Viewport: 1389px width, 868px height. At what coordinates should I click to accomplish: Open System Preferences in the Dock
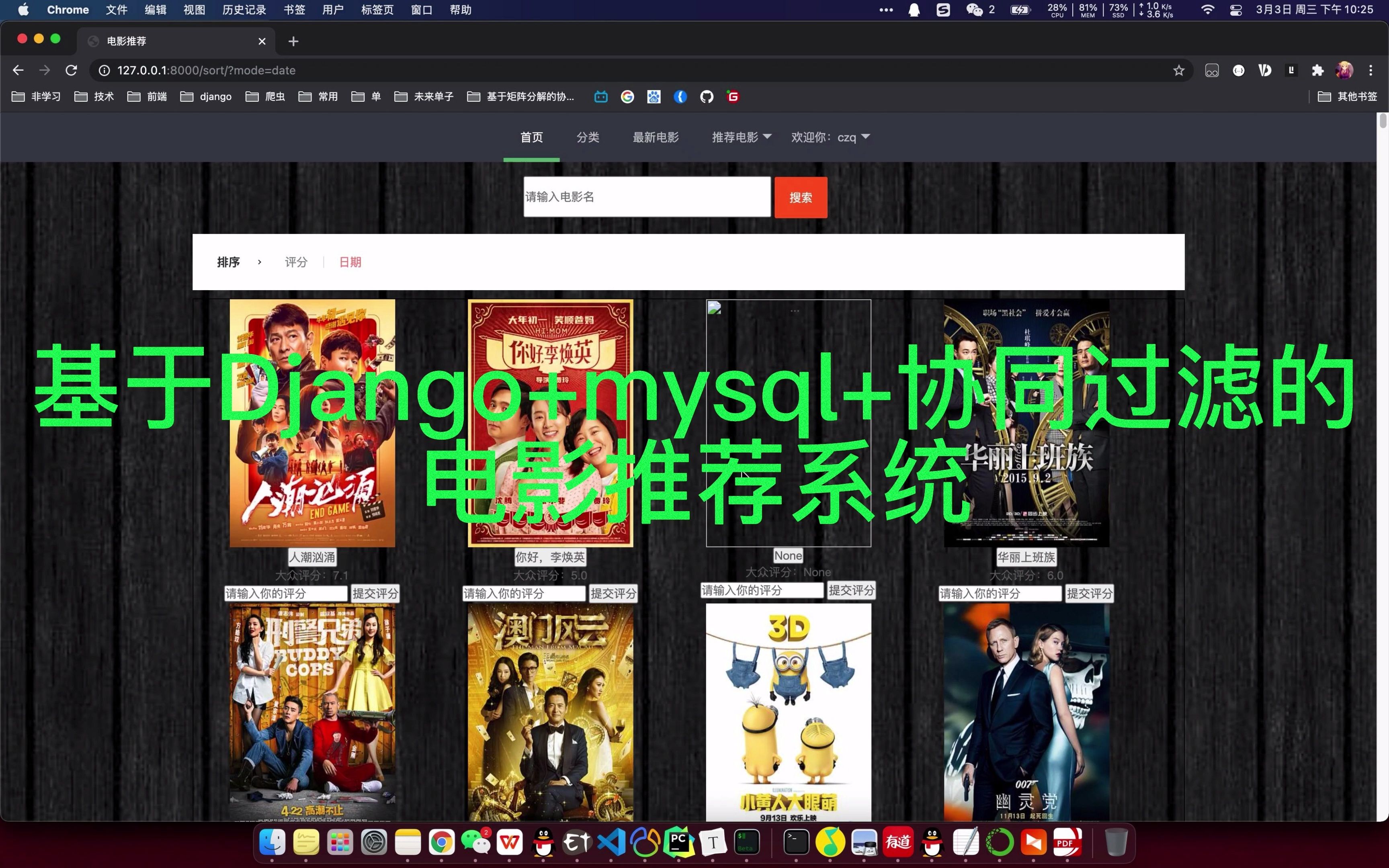tap(374, 842)
